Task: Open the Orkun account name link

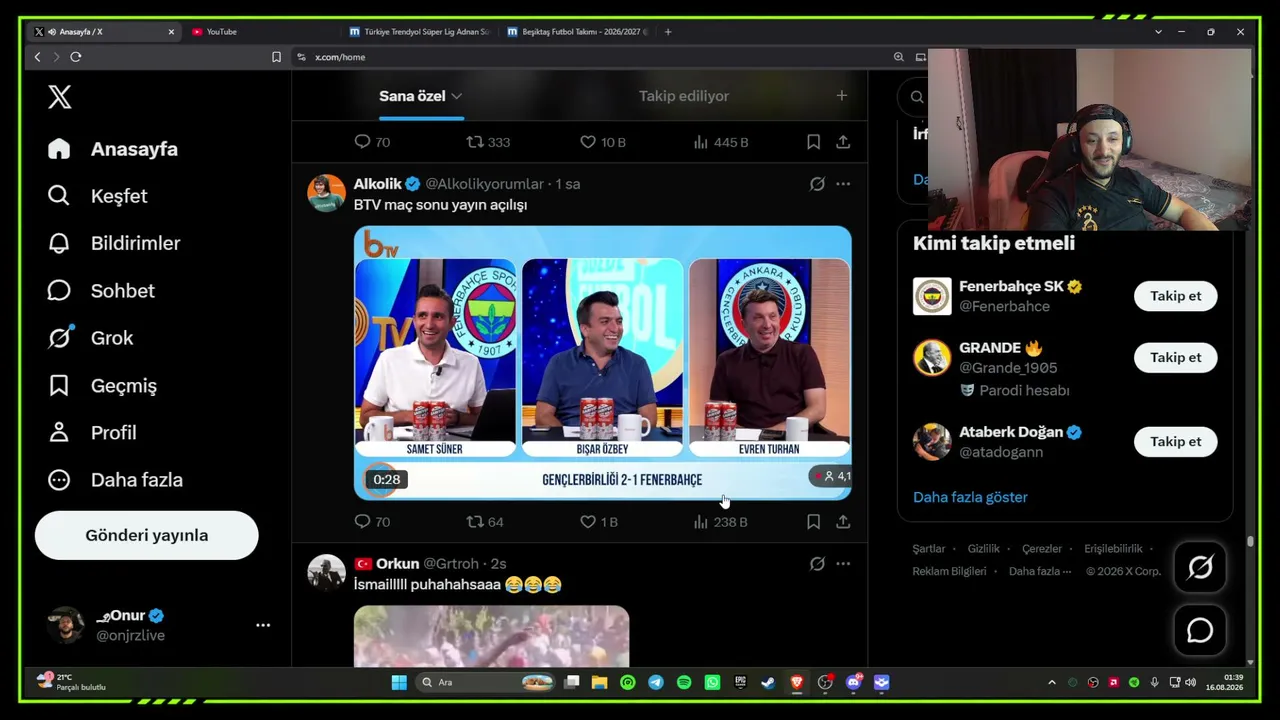Action: coord(397,564)
